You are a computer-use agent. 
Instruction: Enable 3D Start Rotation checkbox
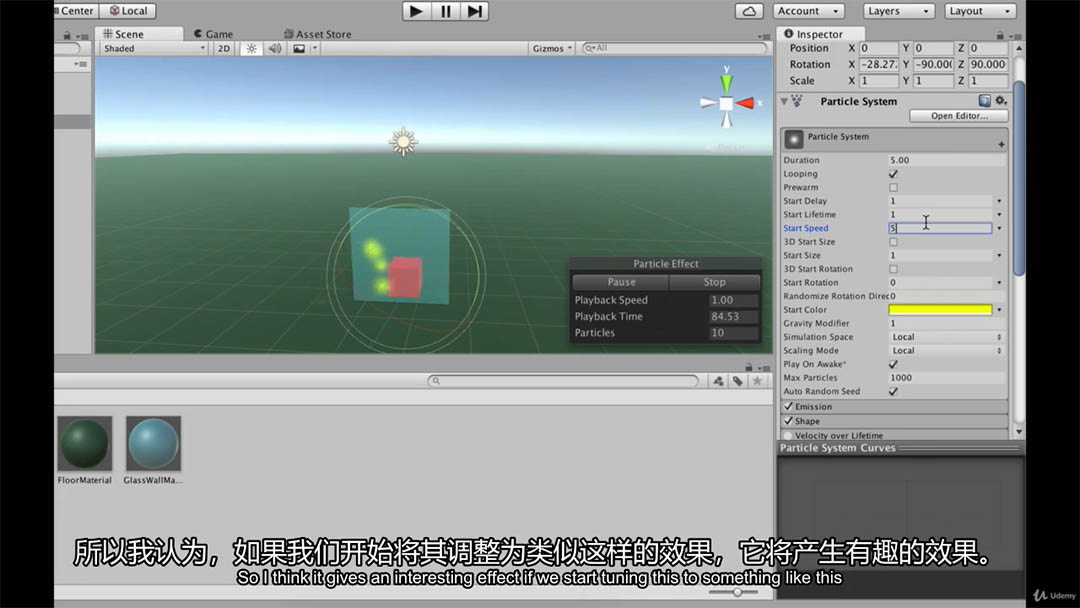point(893,269)
